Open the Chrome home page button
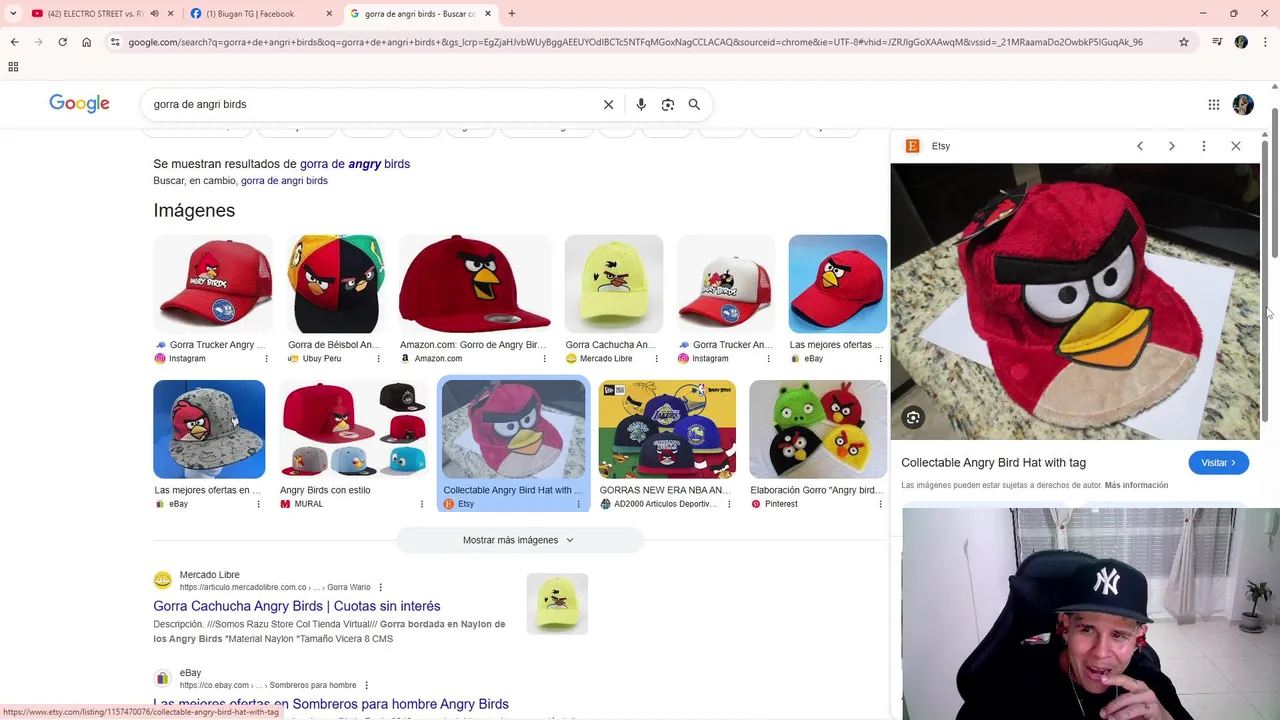Screen dimensions: 1280x720 pos(87,42)
